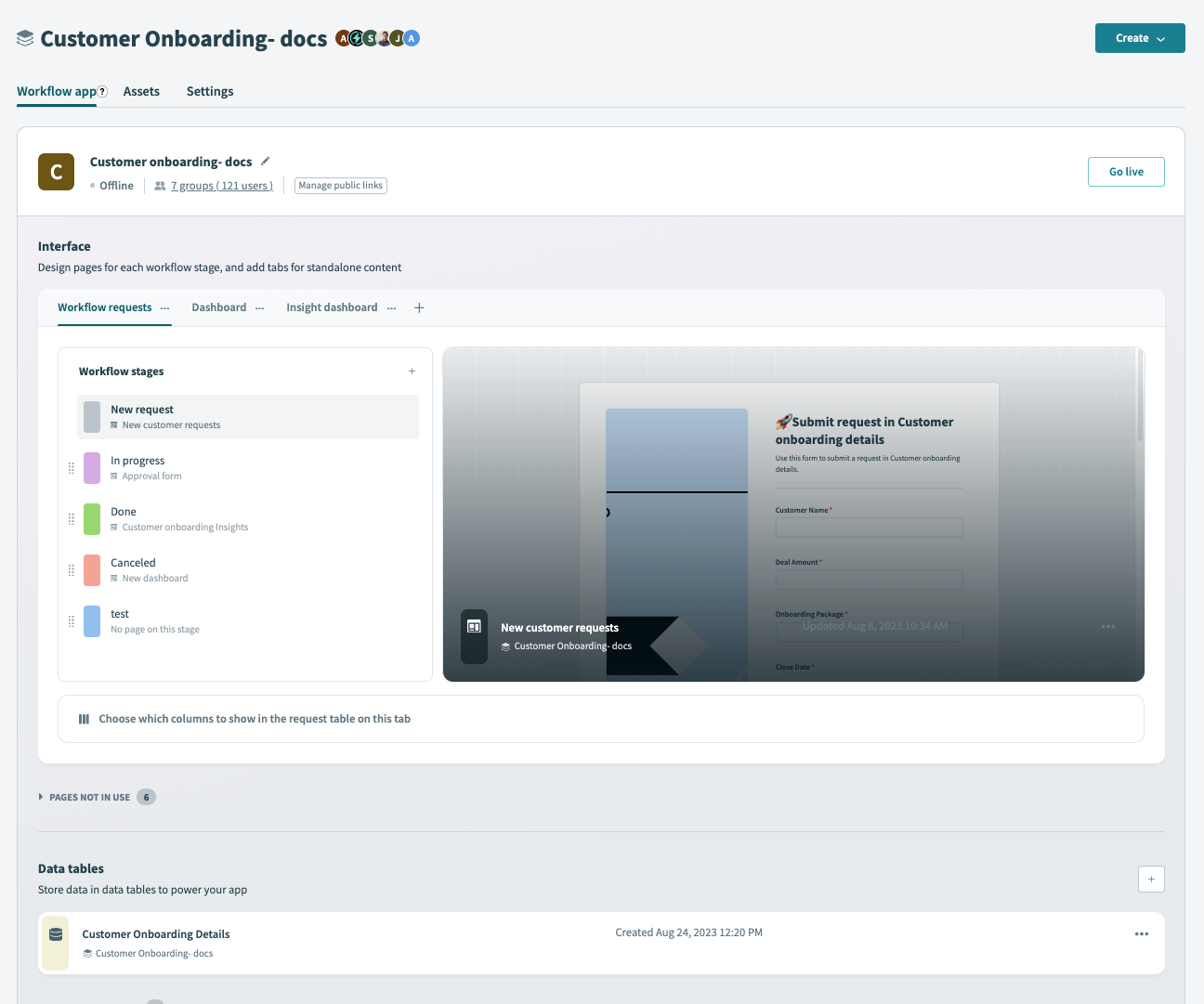Click the stacked layers icon beside project title
This screenshot has width=1204, height=1004.
[x=25, y=38]
